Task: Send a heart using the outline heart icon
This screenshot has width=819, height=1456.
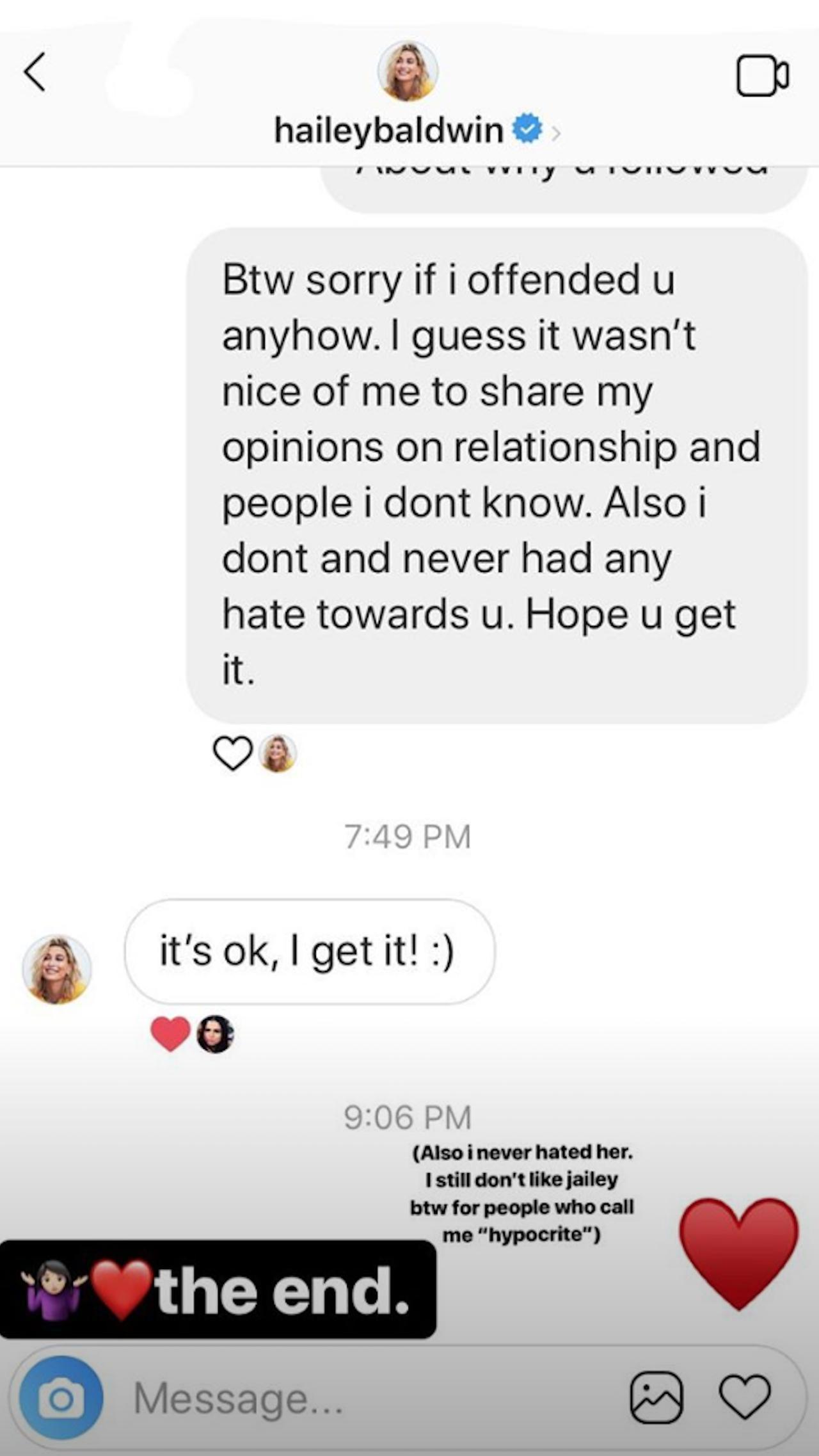Action: (745, 1396)
